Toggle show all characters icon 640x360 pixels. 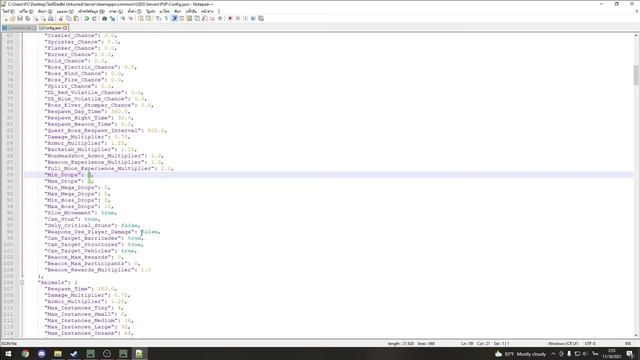[166, 18]
